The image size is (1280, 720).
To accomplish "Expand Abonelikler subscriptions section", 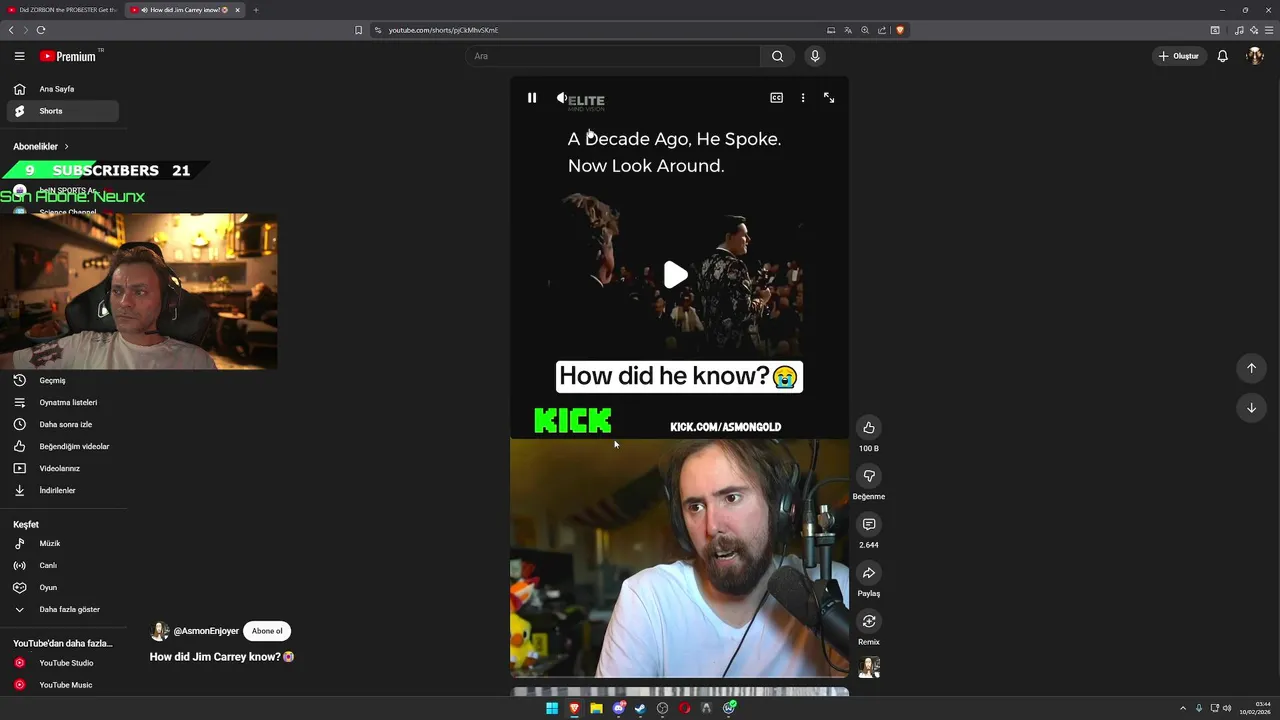I will click(x=41, y=146).
